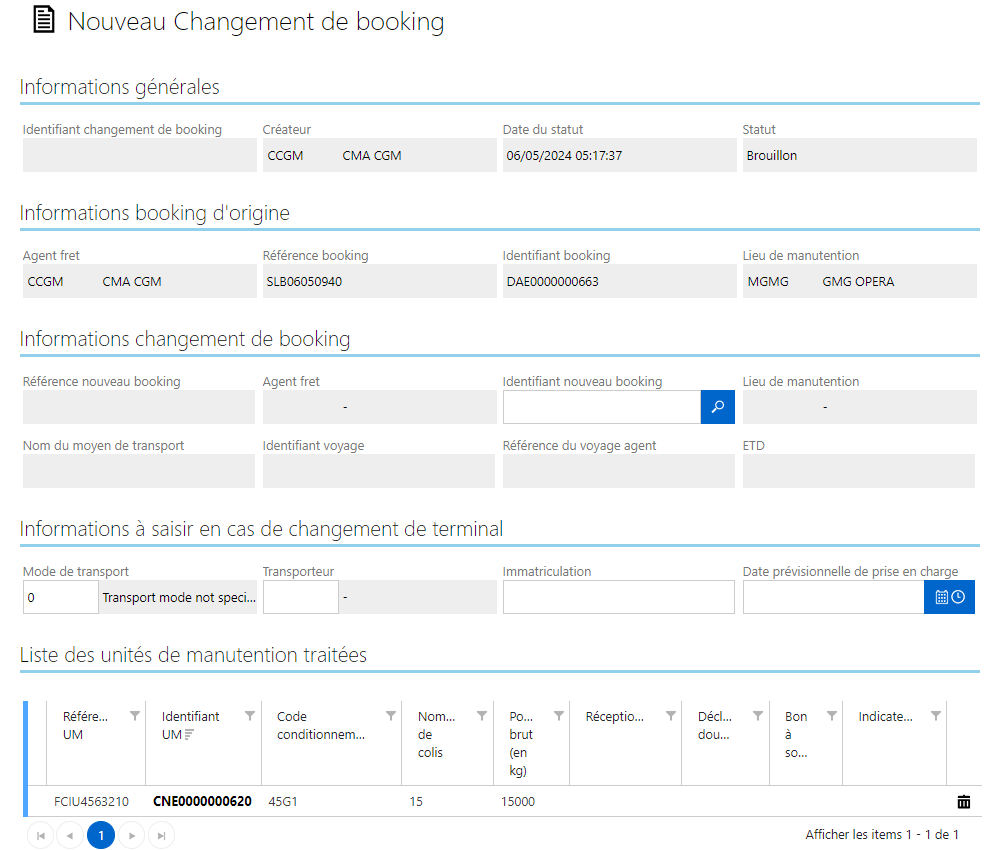Click the cell 45G1
The width and height of the screenshot is (987, 850).
pos(283,802)
